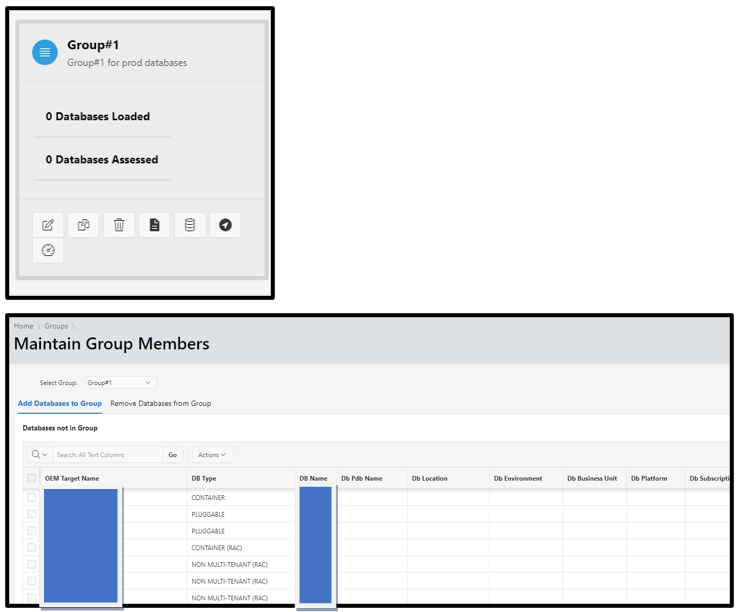Click 'Databases not in Group' heading
This screenshot has width=742, height=612.
click(x=60, y=428)
